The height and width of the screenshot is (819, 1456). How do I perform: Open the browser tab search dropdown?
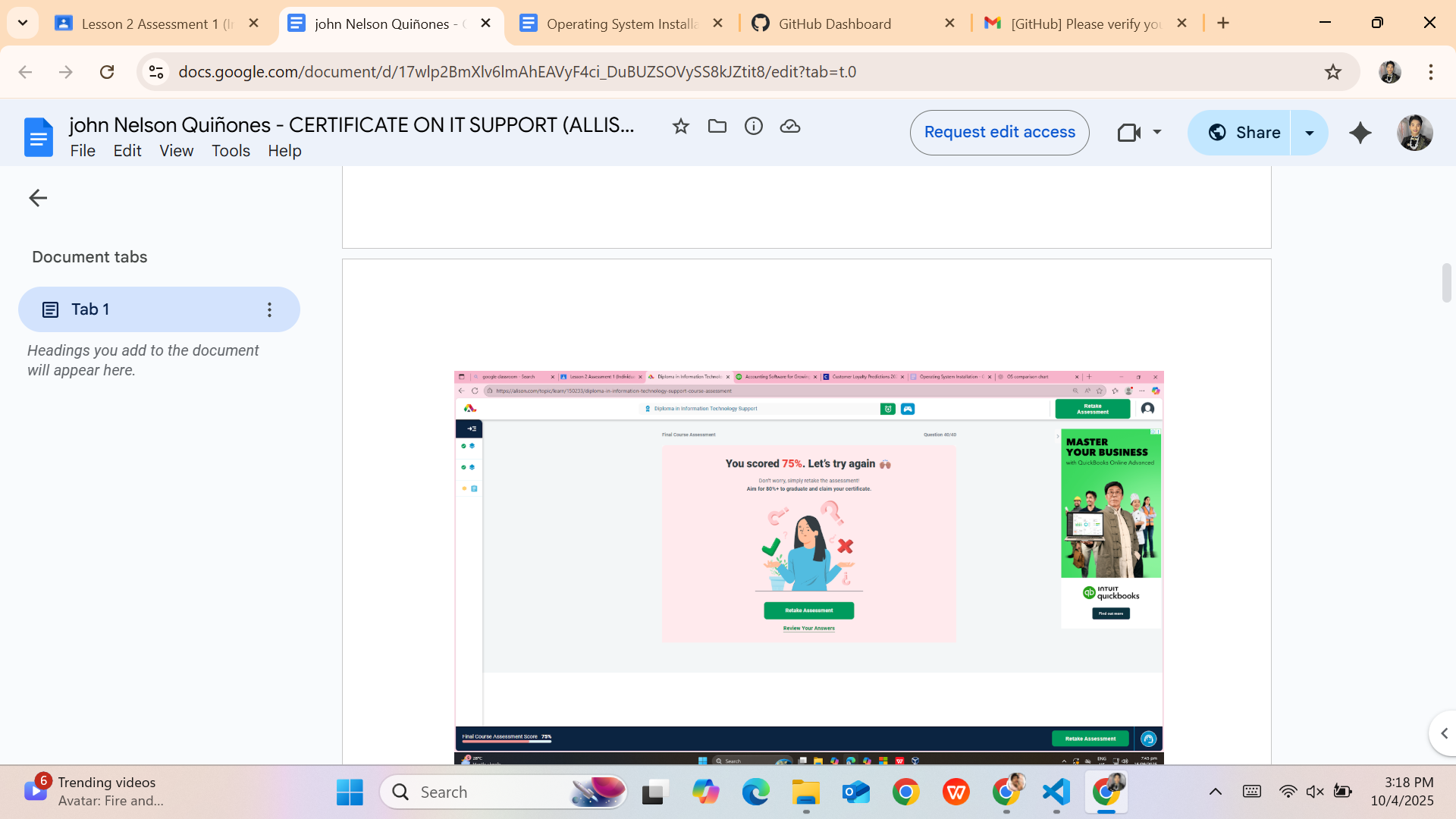coord(23,23)
